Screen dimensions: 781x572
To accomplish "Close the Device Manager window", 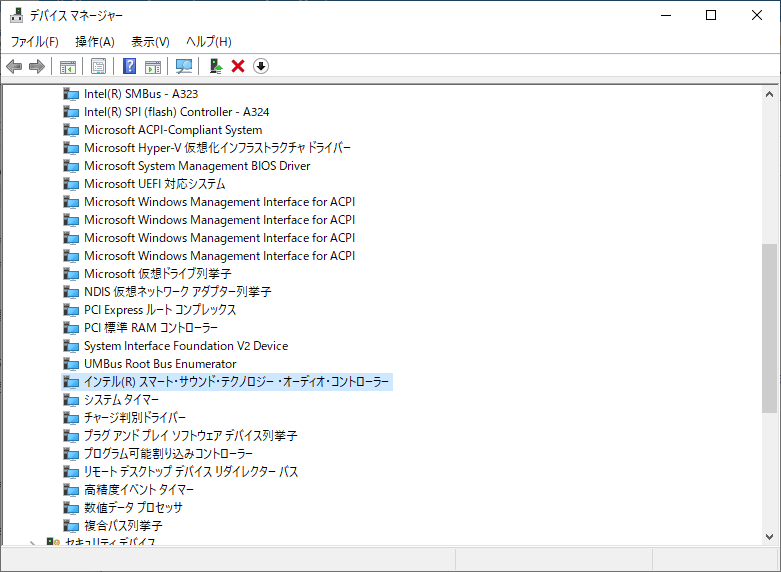I will pos(757,15).
